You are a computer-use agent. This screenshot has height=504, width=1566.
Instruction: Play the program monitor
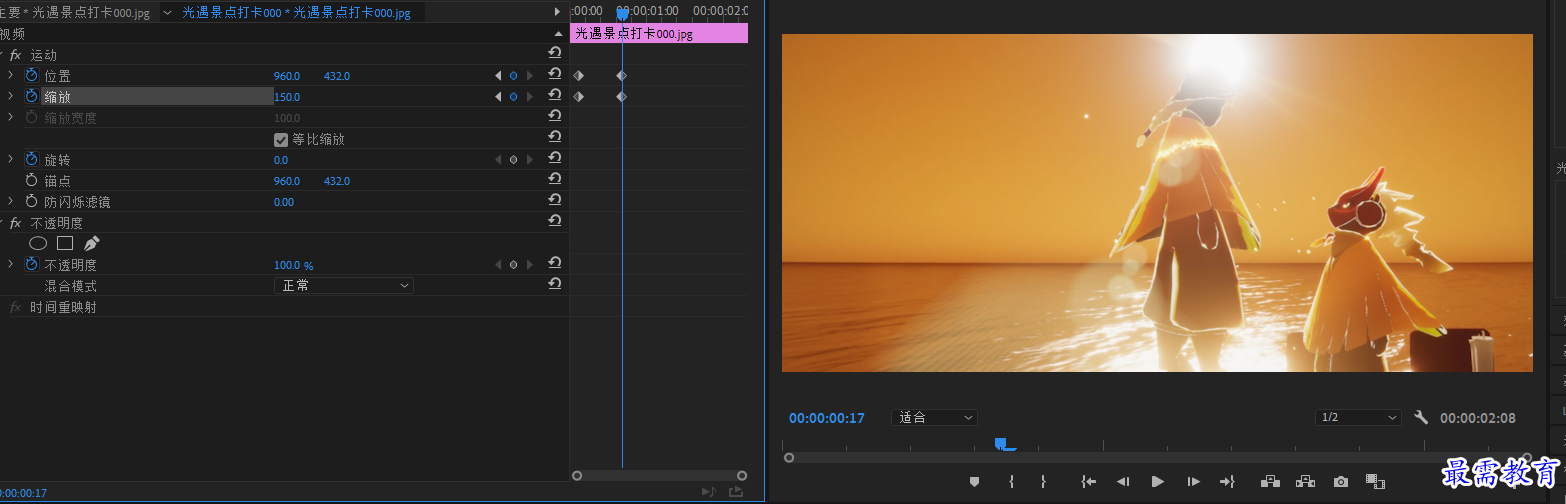point(1158,481)
